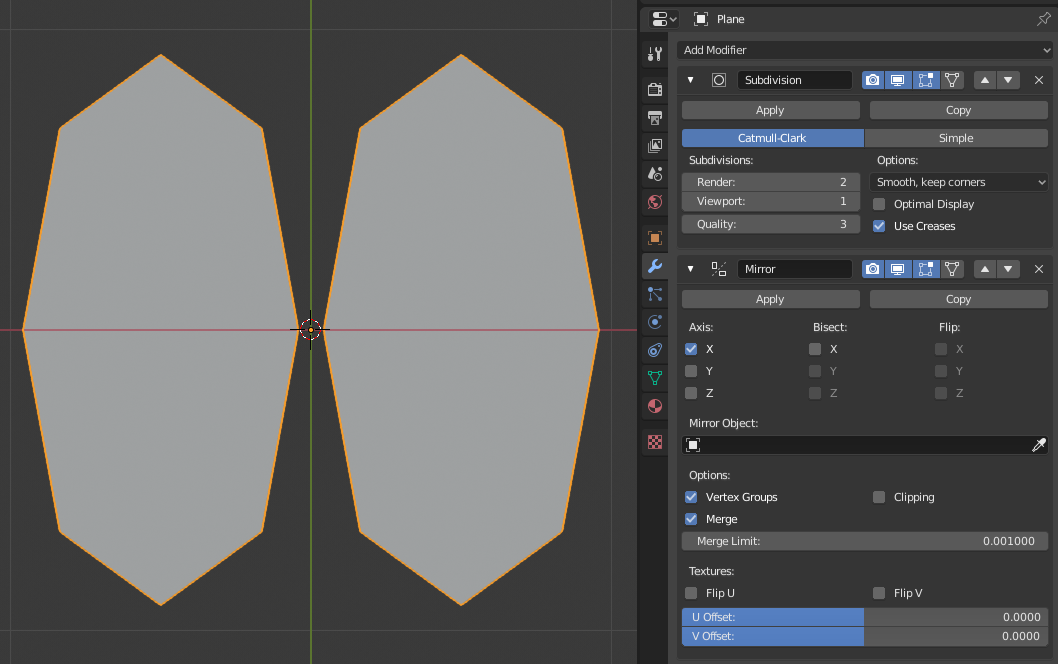Copy the Subdivision modifier
This screenshot has height=664, width=1058.
[x=957, y=109]
